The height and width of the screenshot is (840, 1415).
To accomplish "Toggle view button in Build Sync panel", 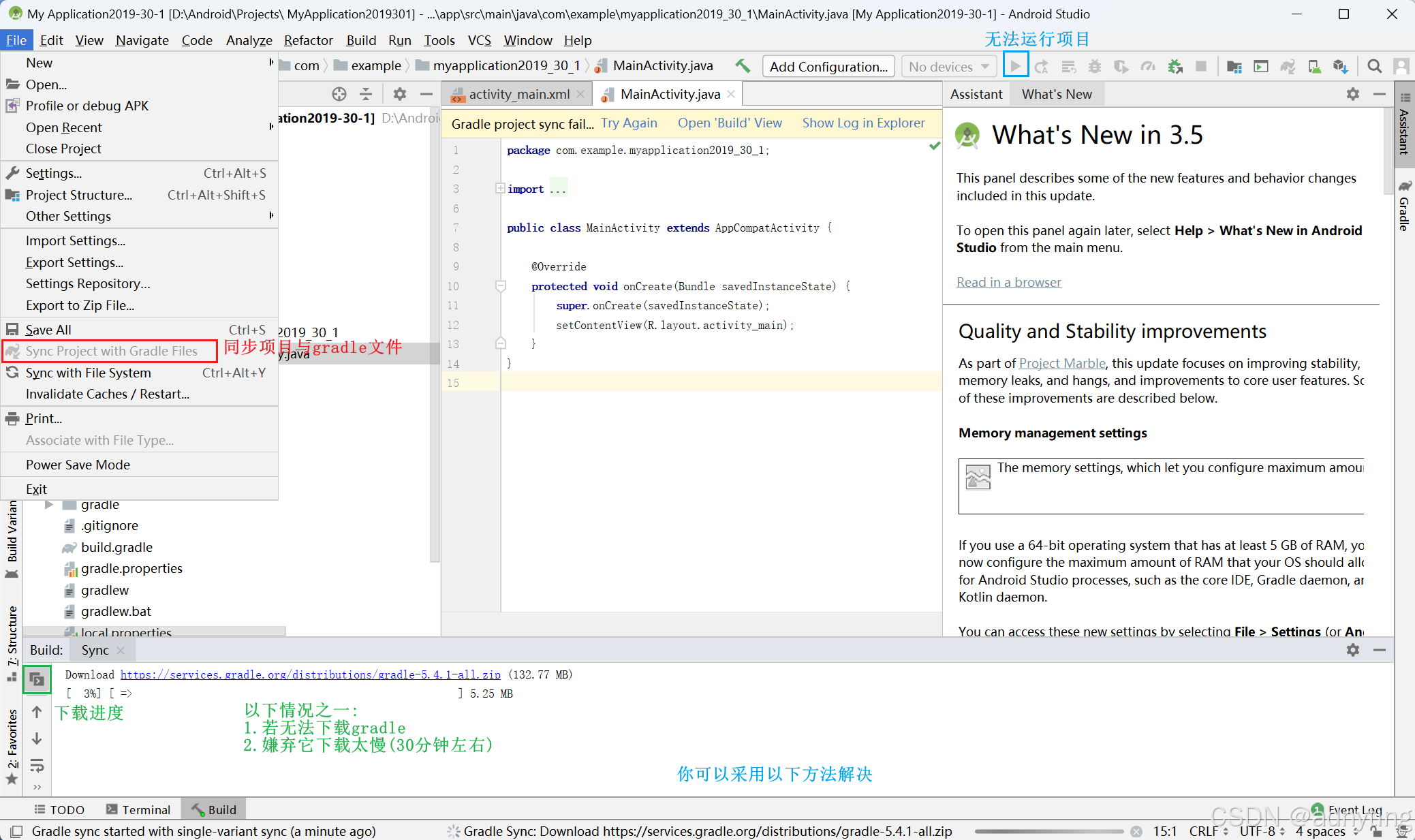I will click(37, 679).
